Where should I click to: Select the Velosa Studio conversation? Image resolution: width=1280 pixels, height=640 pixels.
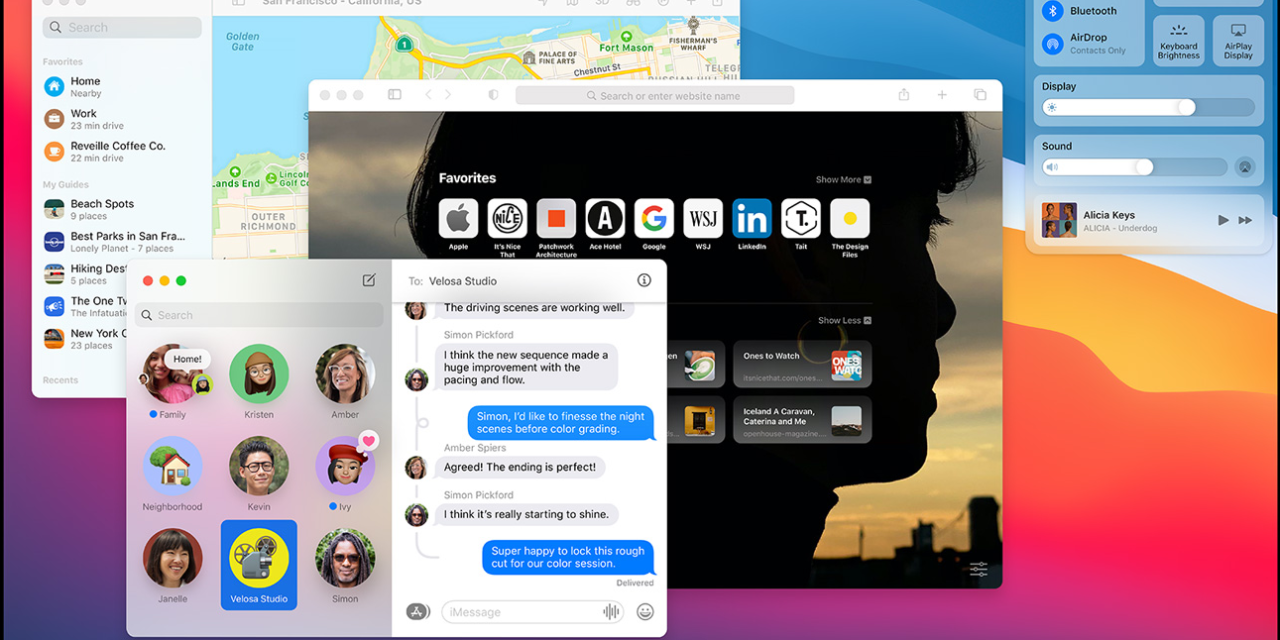259,564
